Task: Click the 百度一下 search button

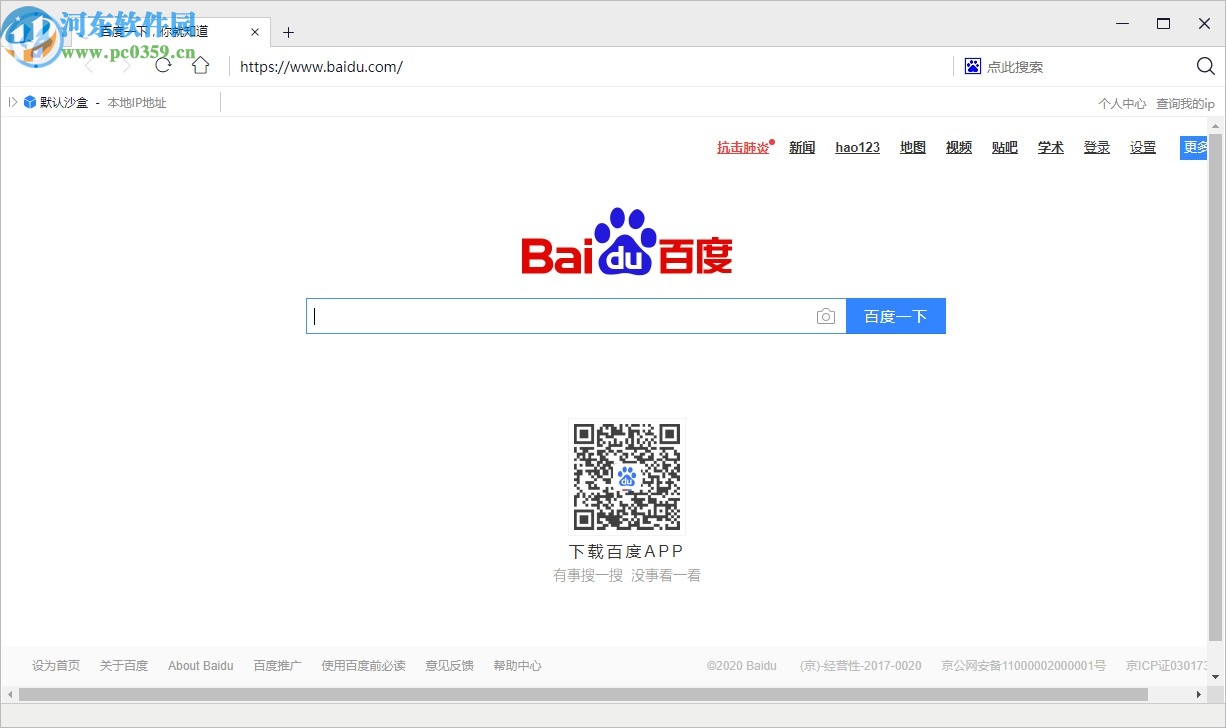Action: (895, 315)
